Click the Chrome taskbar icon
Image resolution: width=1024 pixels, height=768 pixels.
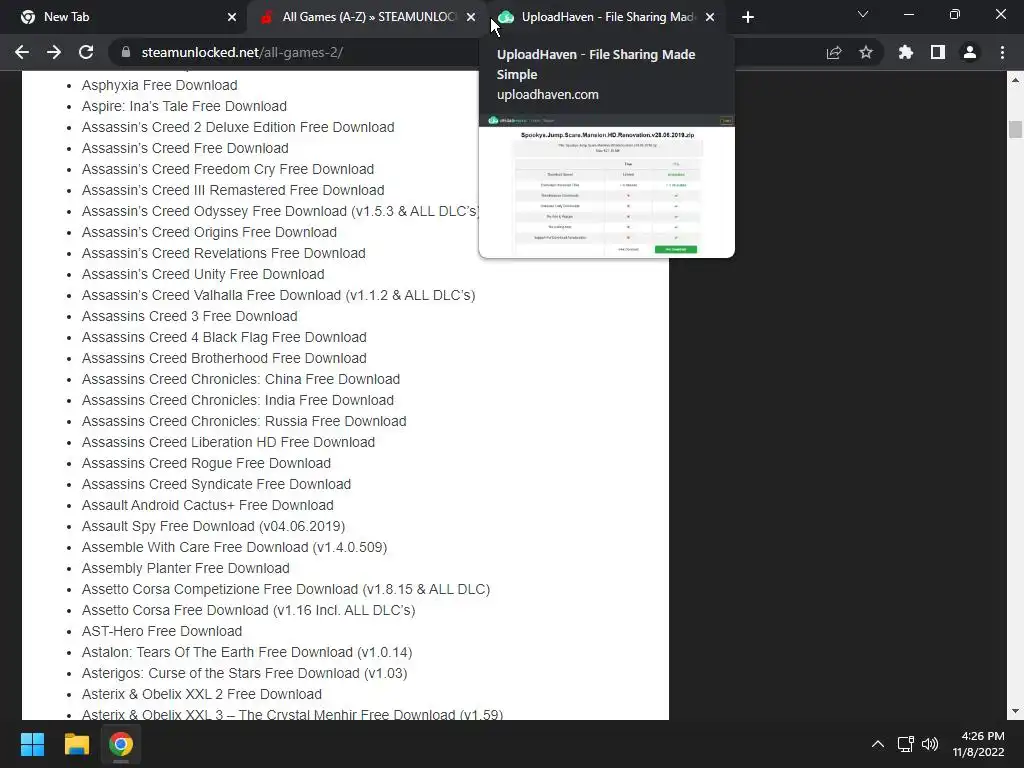click(121, 744)
